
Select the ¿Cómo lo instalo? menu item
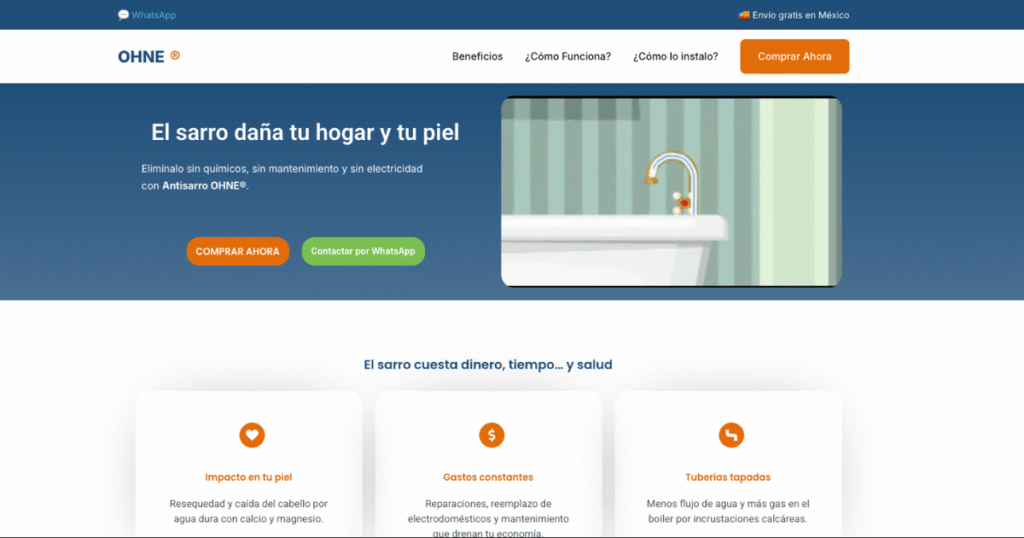(675, 56)
